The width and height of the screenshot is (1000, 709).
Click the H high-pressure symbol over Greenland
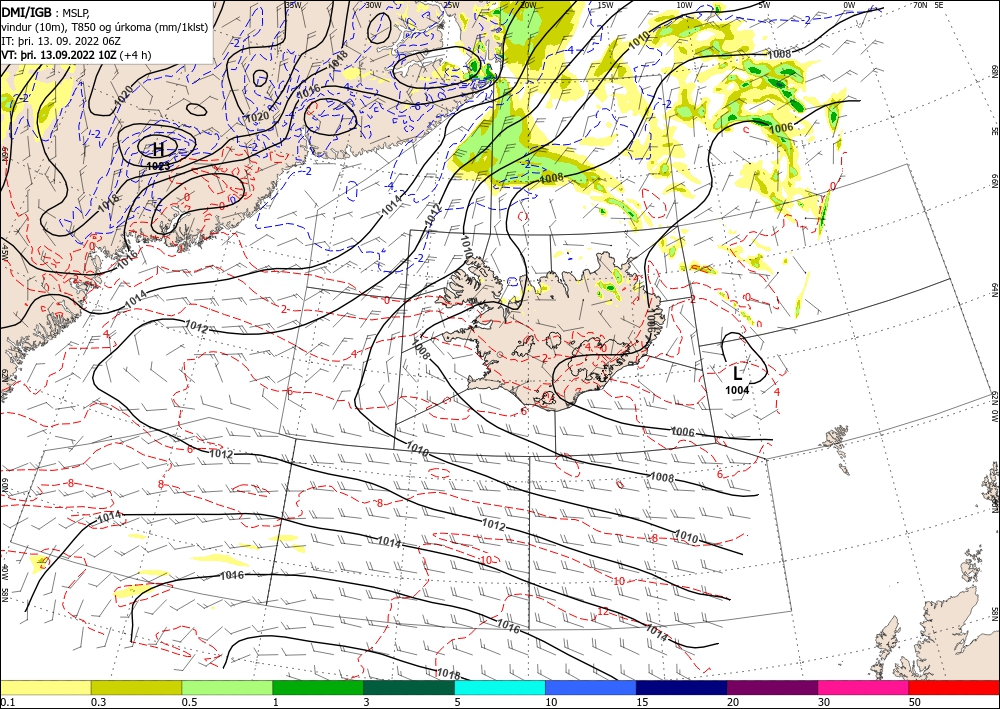tap(158, 150)
